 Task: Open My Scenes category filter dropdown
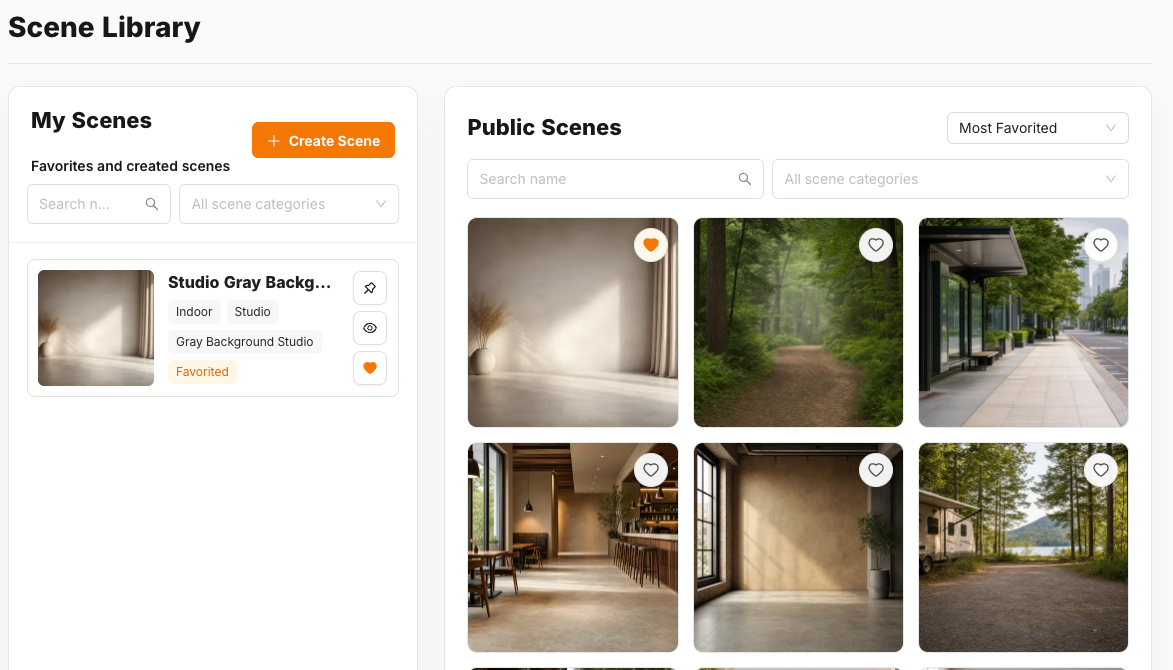click(289, 204)
